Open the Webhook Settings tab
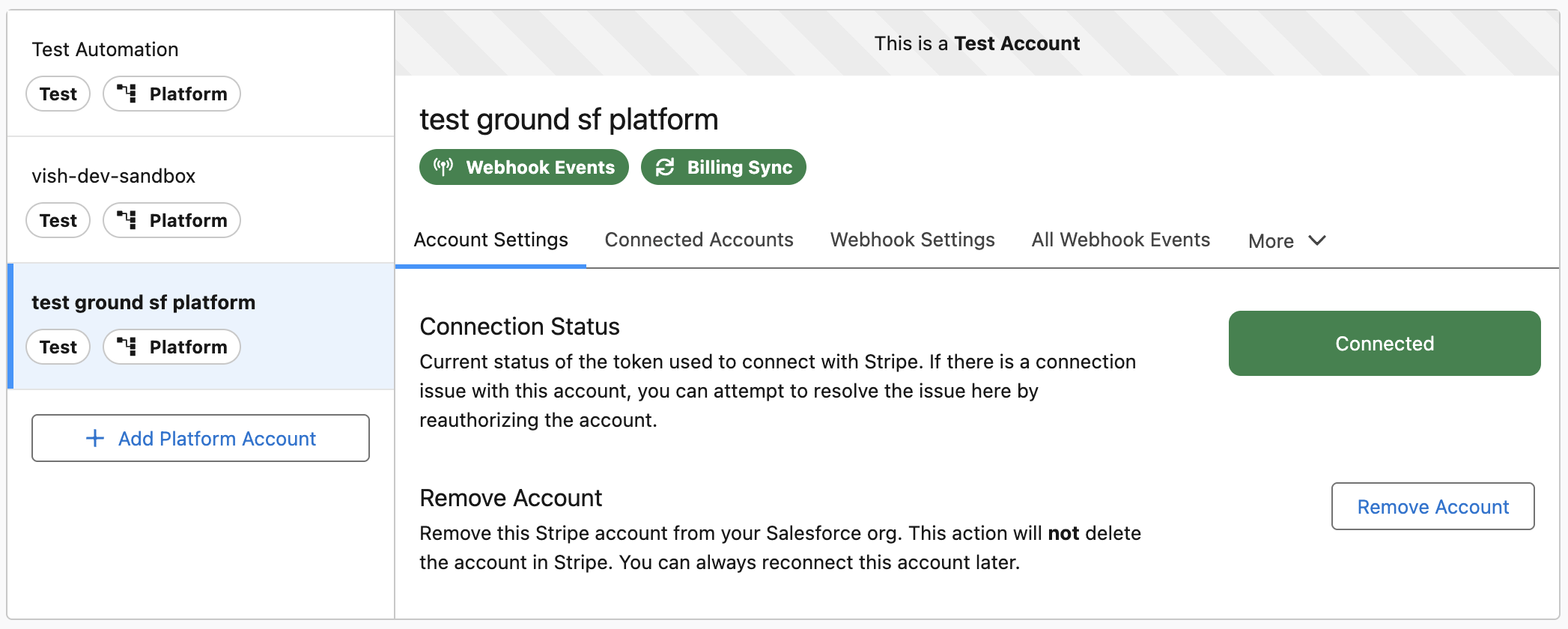Viewport: 1568px width, 629px height. point(912,240)
